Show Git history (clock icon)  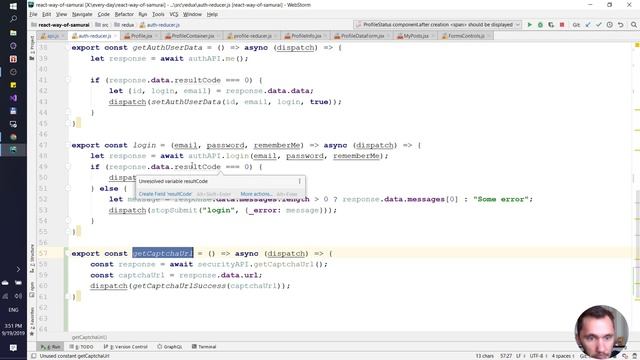coord(609,25)
